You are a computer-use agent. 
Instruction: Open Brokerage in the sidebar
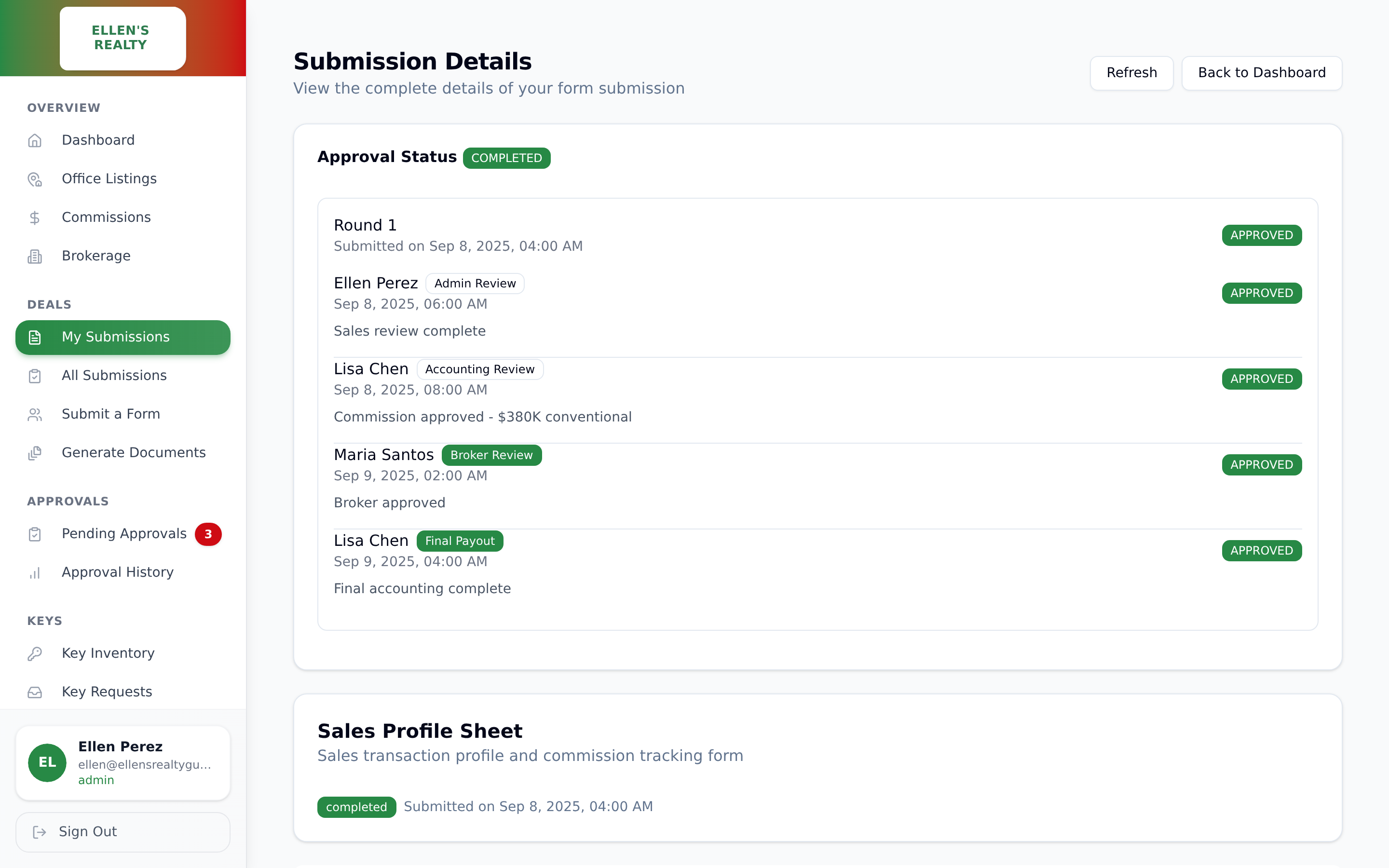123,256
